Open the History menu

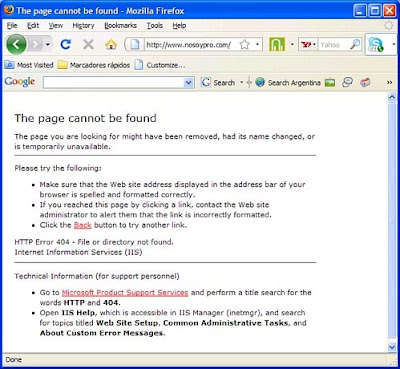(x=83, y=26)
